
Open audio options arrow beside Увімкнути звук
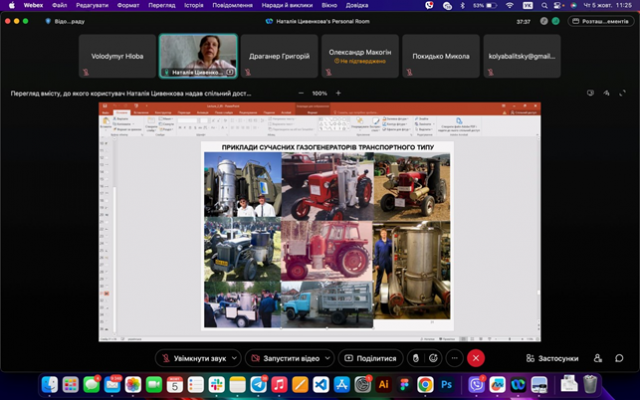[x=234, y=358]
